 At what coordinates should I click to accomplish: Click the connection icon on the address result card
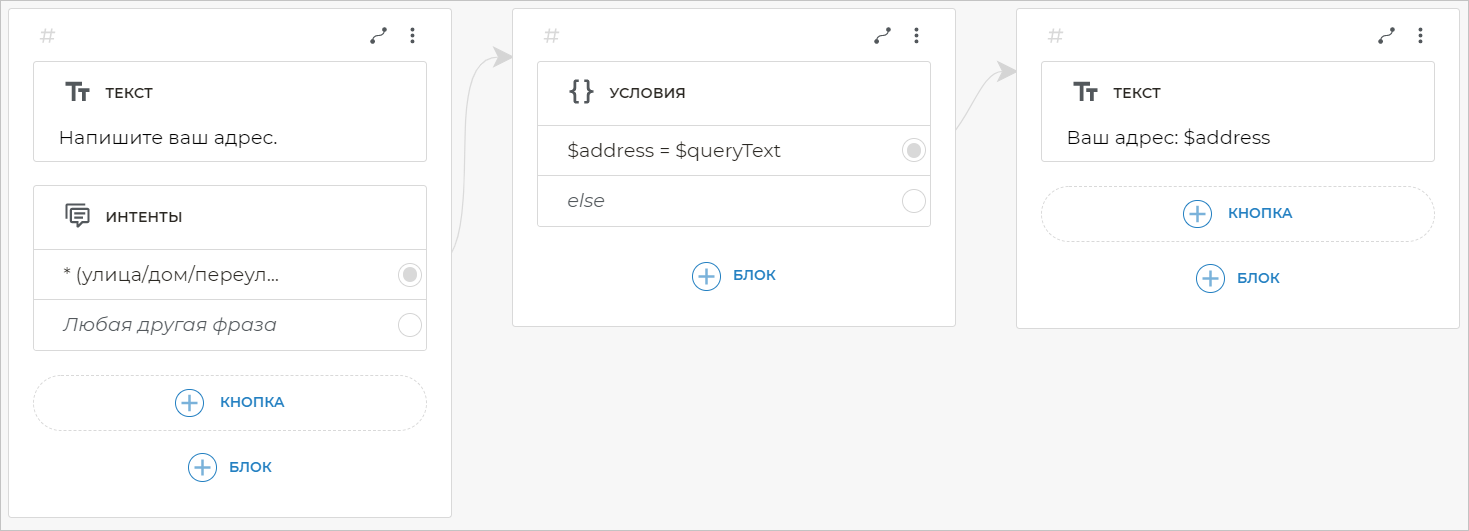pyautogui.click(x=1386, y=36)
